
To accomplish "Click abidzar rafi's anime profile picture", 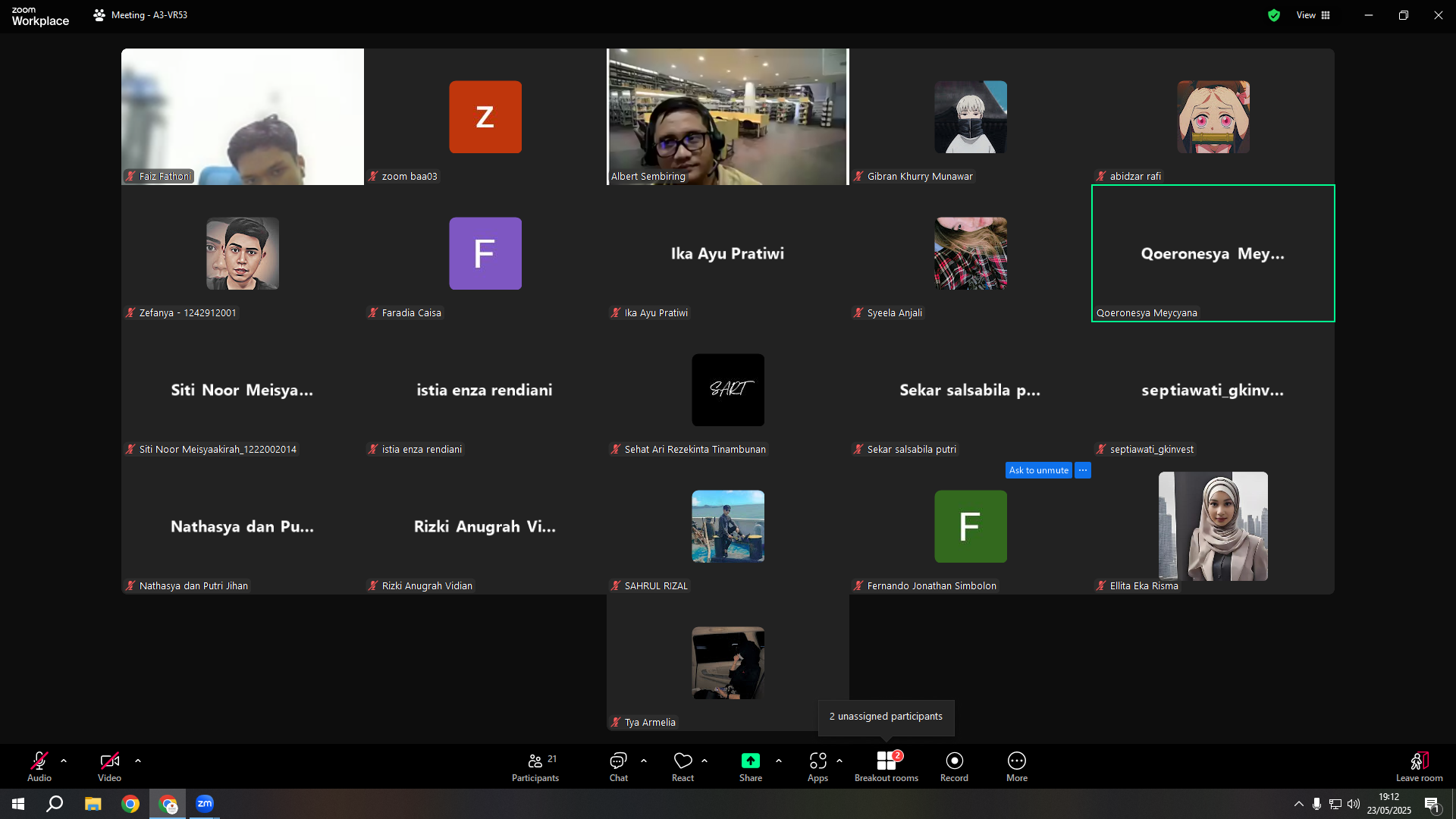I will tap(1213, 117).
